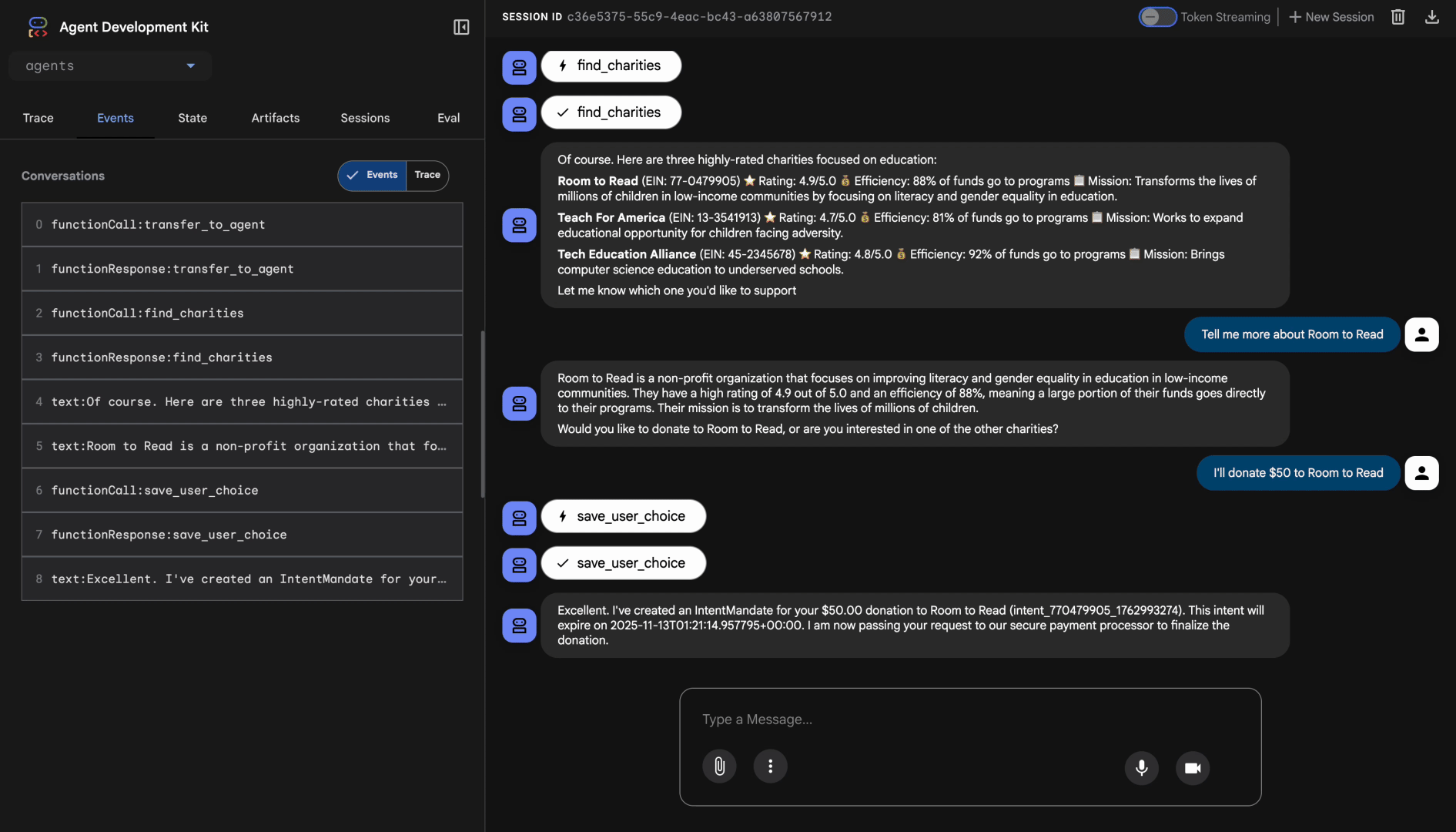Image resolution: width=1456 pixels, height=832 pixels.
Task: Click the delete session trash icon
Action: [1399, 16]
